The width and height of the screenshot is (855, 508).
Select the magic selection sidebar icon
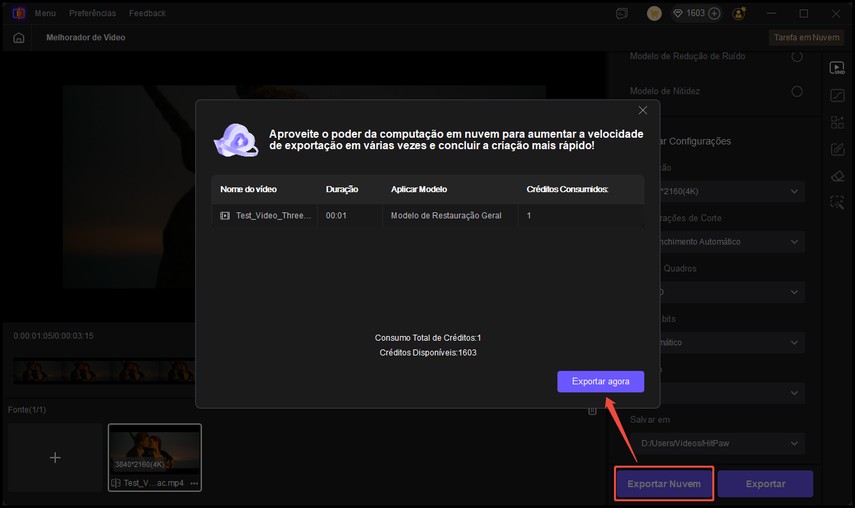[837, 203]
